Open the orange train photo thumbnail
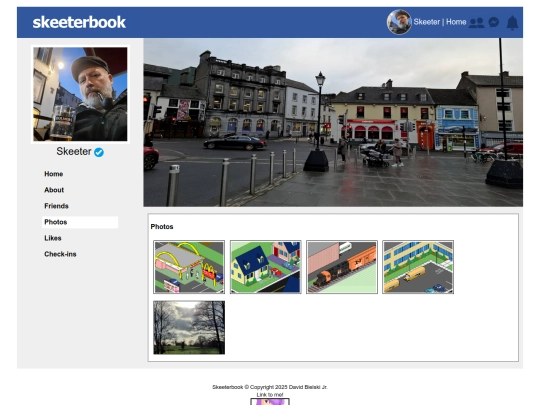The height and width of the screenshot is (405, 540). point(342,267)
